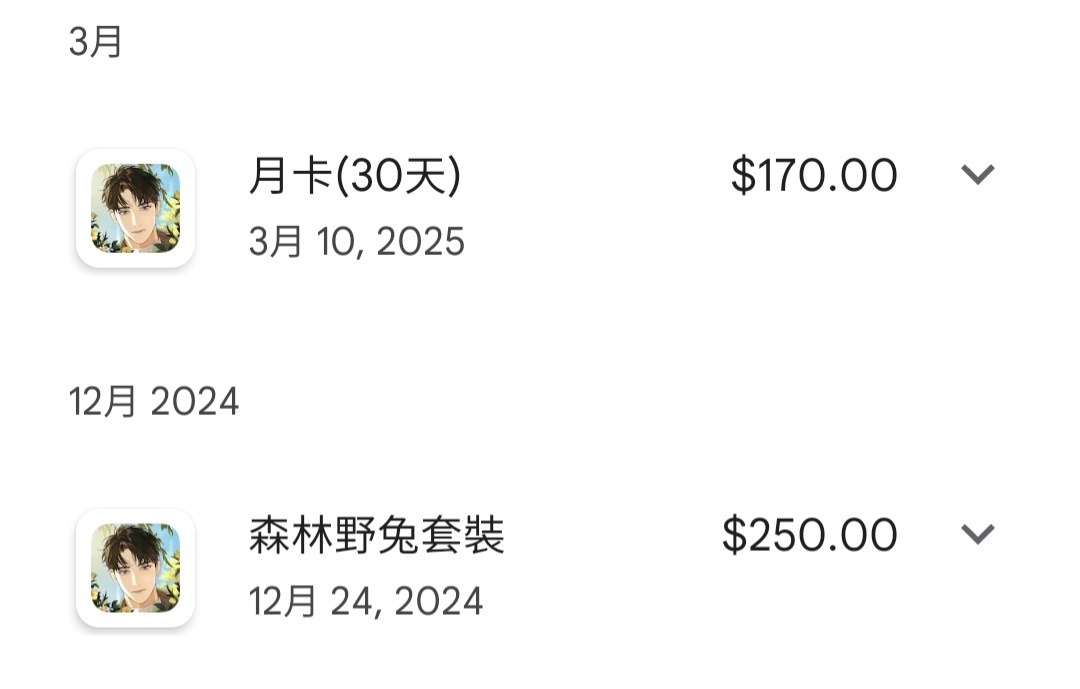The width and height of the screenshot is (1080, 689).
Task: Select the 3月 month section header
Action: coord(96,41)
